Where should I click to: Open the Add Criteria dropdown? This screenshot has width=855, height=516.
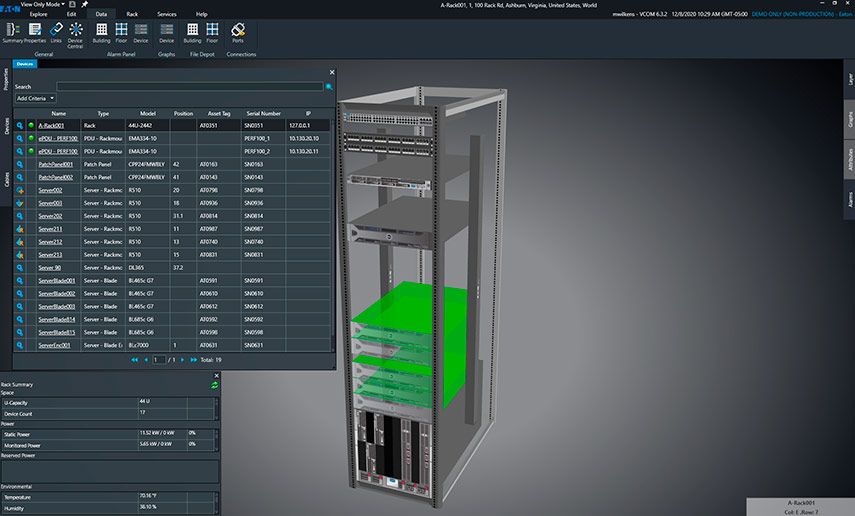[35, 98]
